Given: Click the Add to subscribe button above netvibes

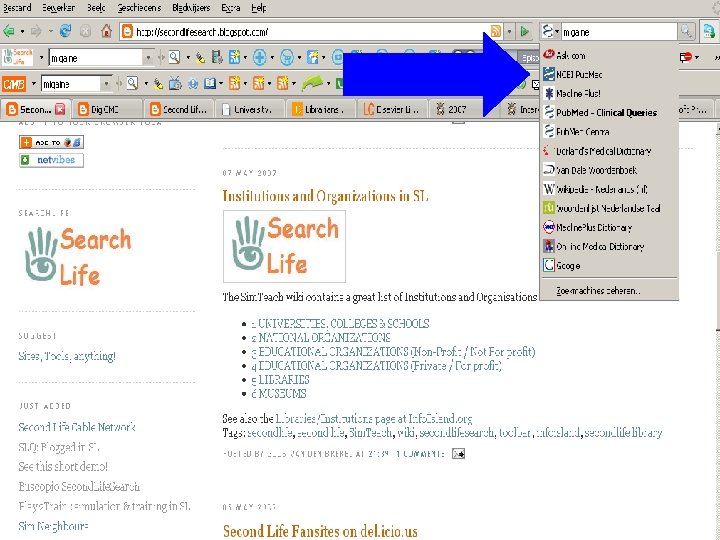Looking at the screenshot, I should pos(51,142).
